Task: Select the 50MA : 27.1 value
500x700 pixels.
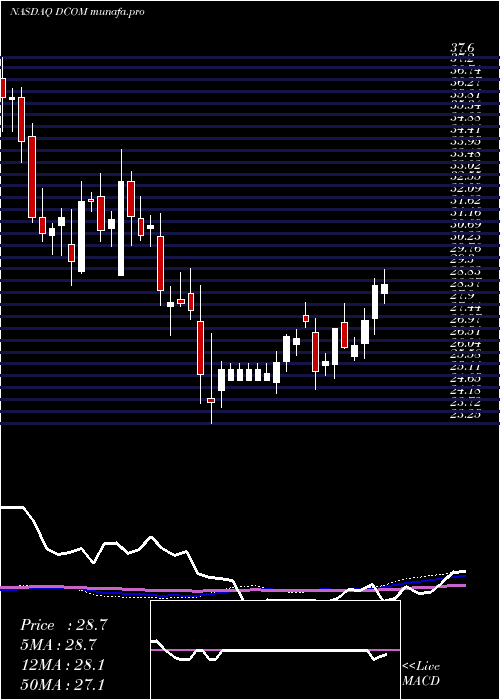Action: coord(62,684)
